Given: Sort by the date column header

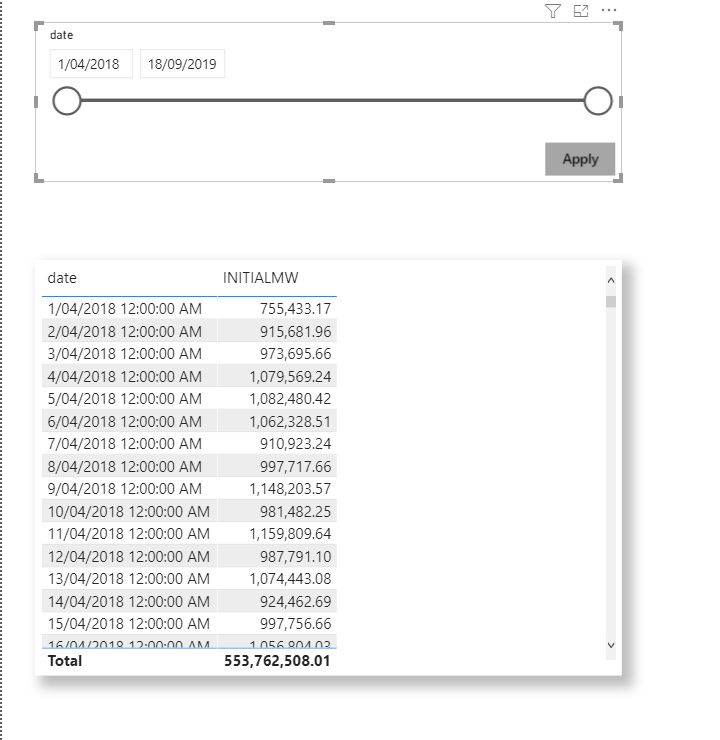Looking at the screenshot, I should click(62, 278).
